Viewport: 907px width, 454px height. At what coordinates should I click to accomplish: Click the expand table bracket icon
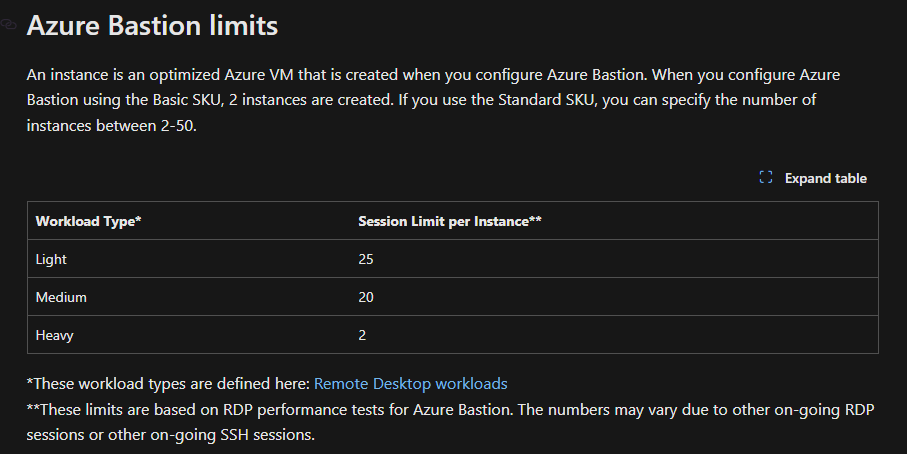click(x=765, y=178)
